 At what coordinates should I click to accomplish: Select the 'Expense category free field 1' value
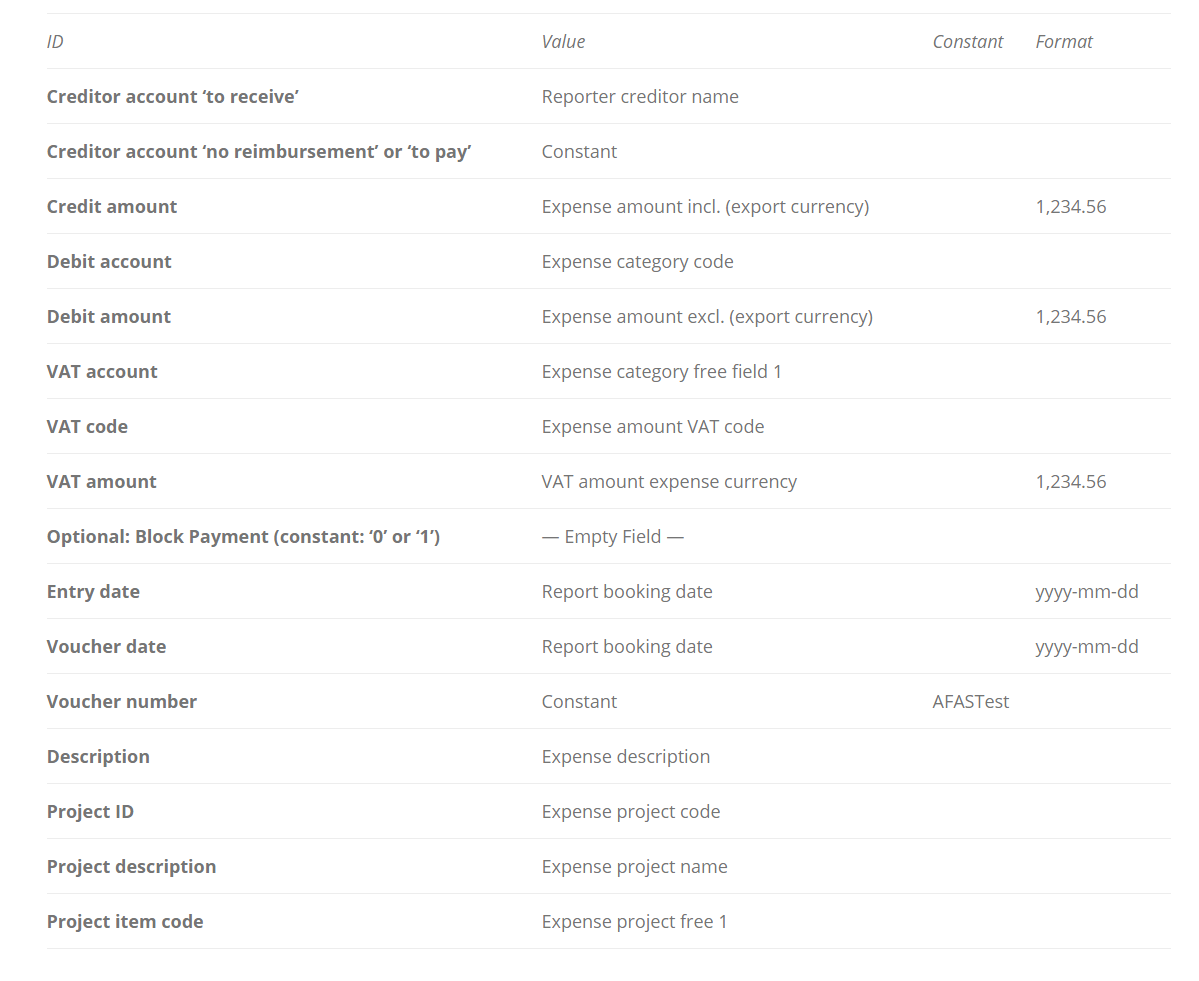coord(661,372)
